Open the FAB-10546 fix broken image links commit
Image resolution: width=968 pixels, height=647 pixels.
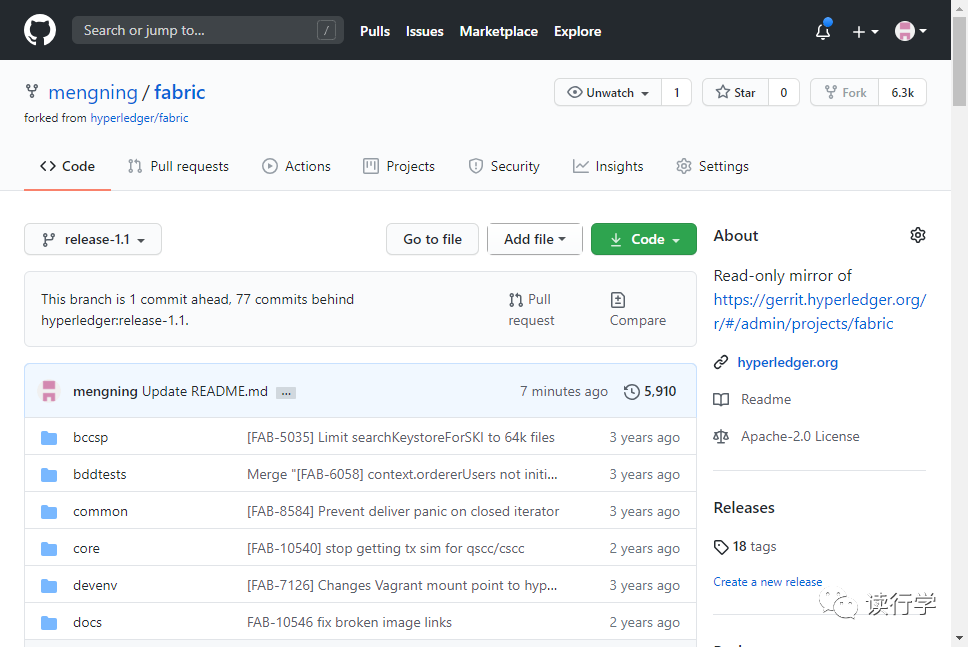pyautogui.click(x=349, y=622)
